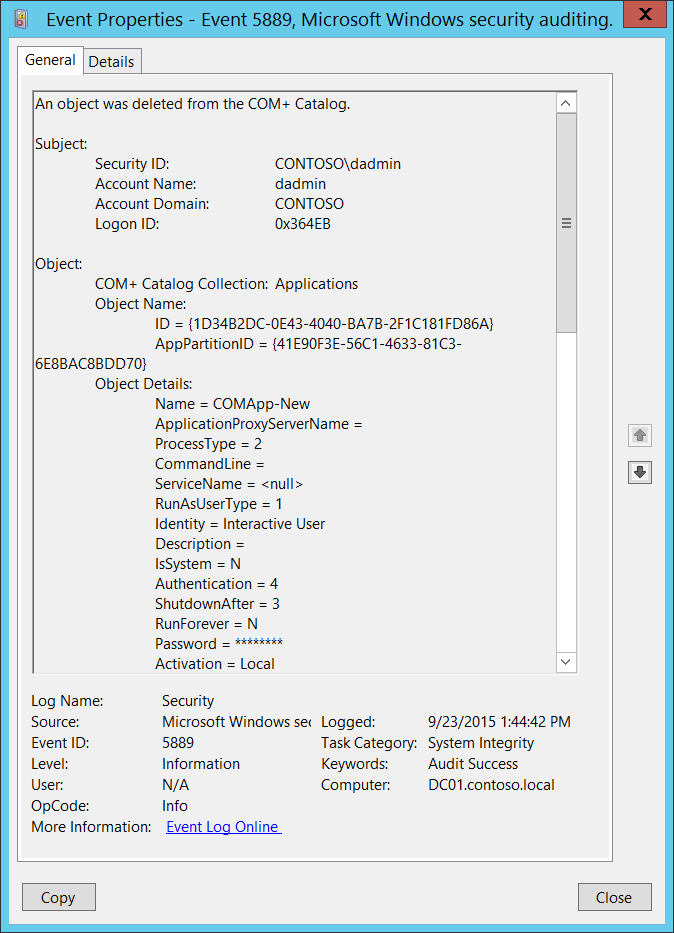674x933 pixels.
Task: Switch to the General tab
Action: tap(50, 60)
